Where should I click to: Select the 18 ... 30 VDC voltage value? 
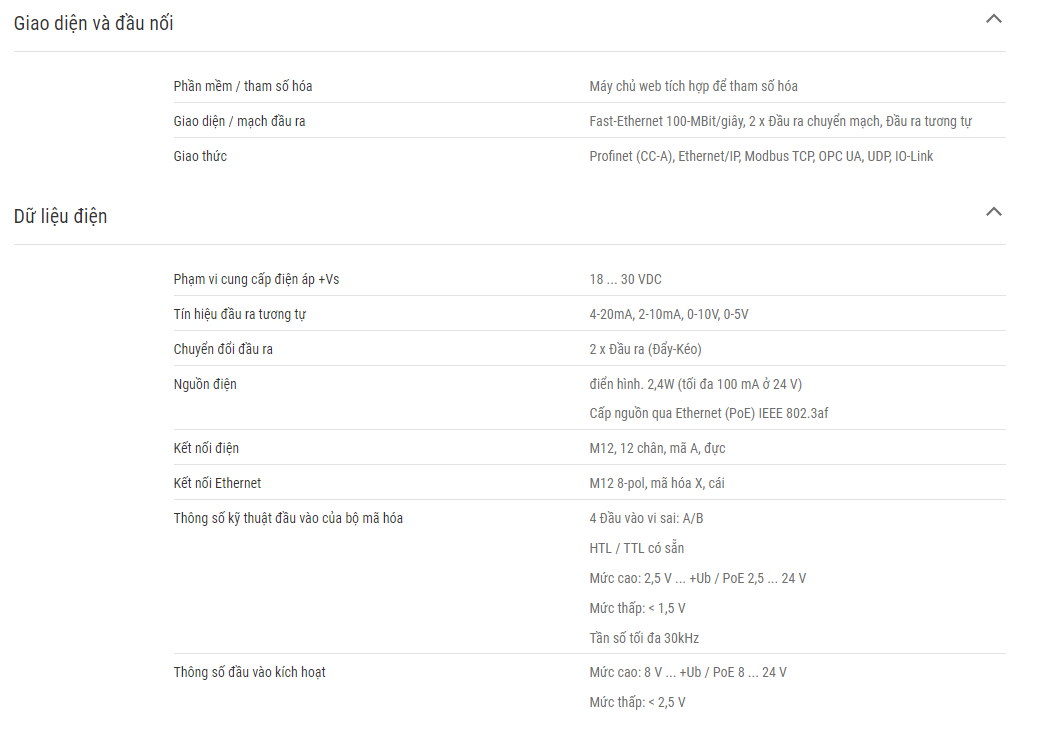(x=625, y=280)
